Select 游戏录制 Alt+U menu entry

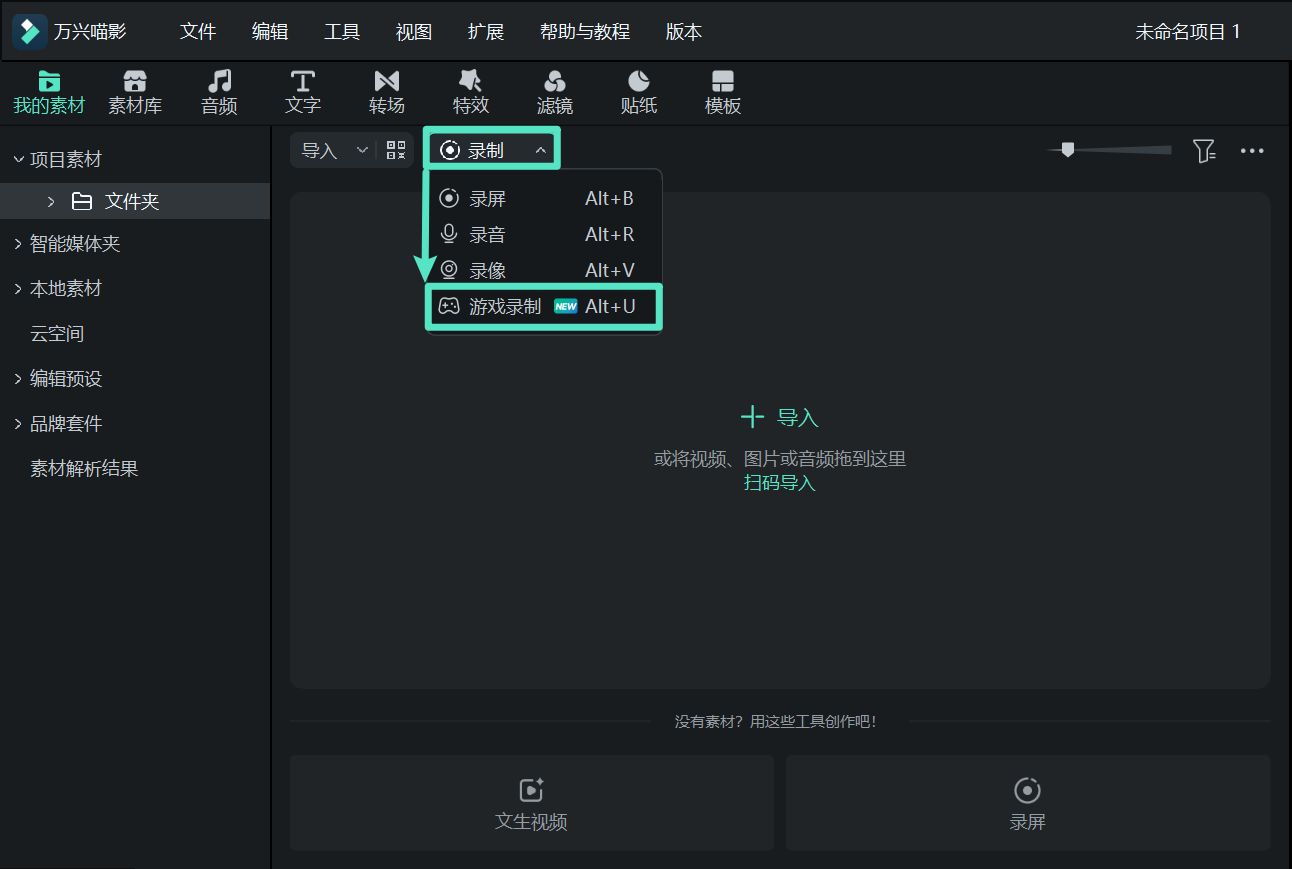544,307
